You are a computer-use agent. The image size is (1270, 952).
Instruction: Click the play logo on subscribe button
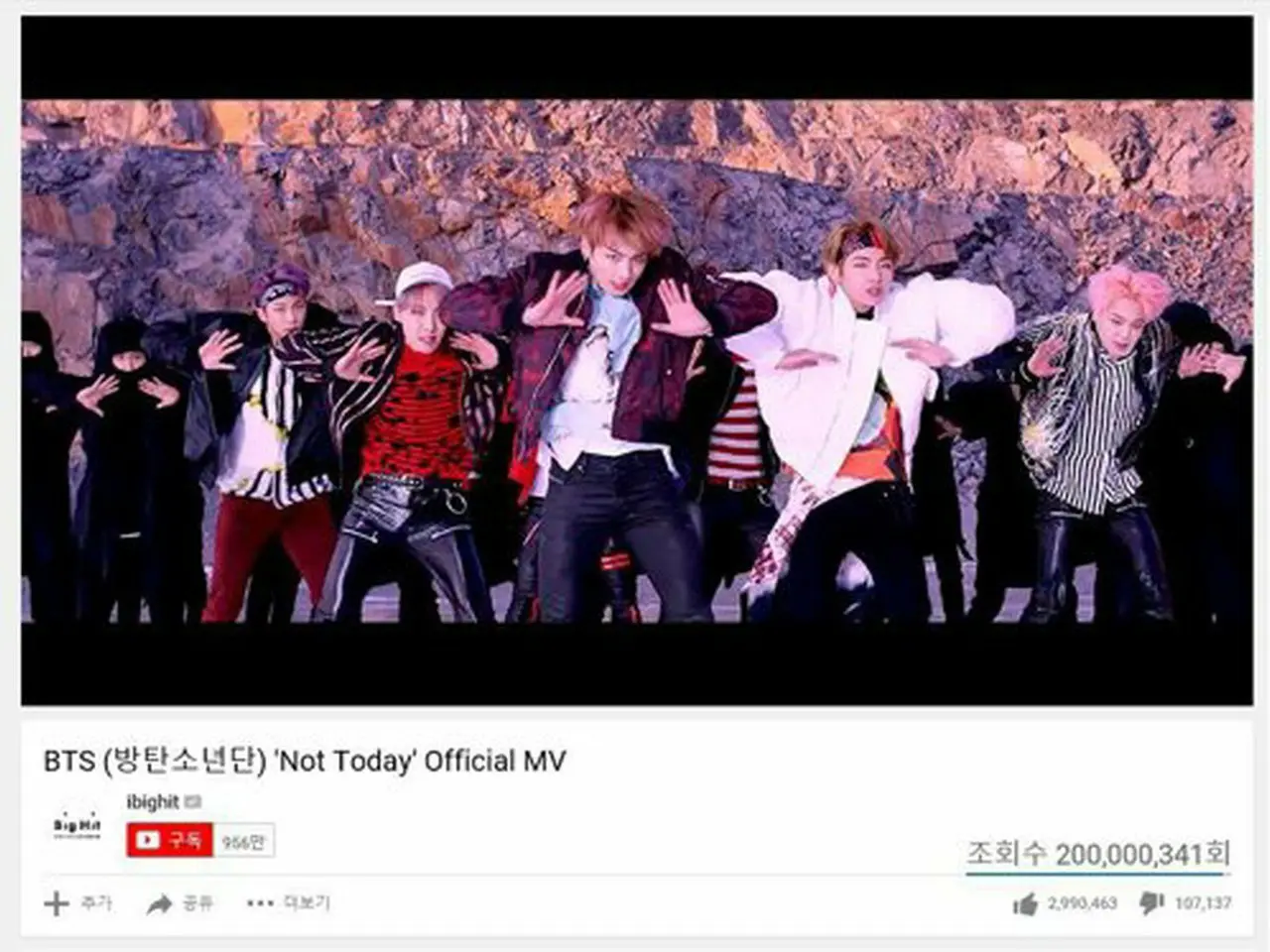tap(148, 841)
